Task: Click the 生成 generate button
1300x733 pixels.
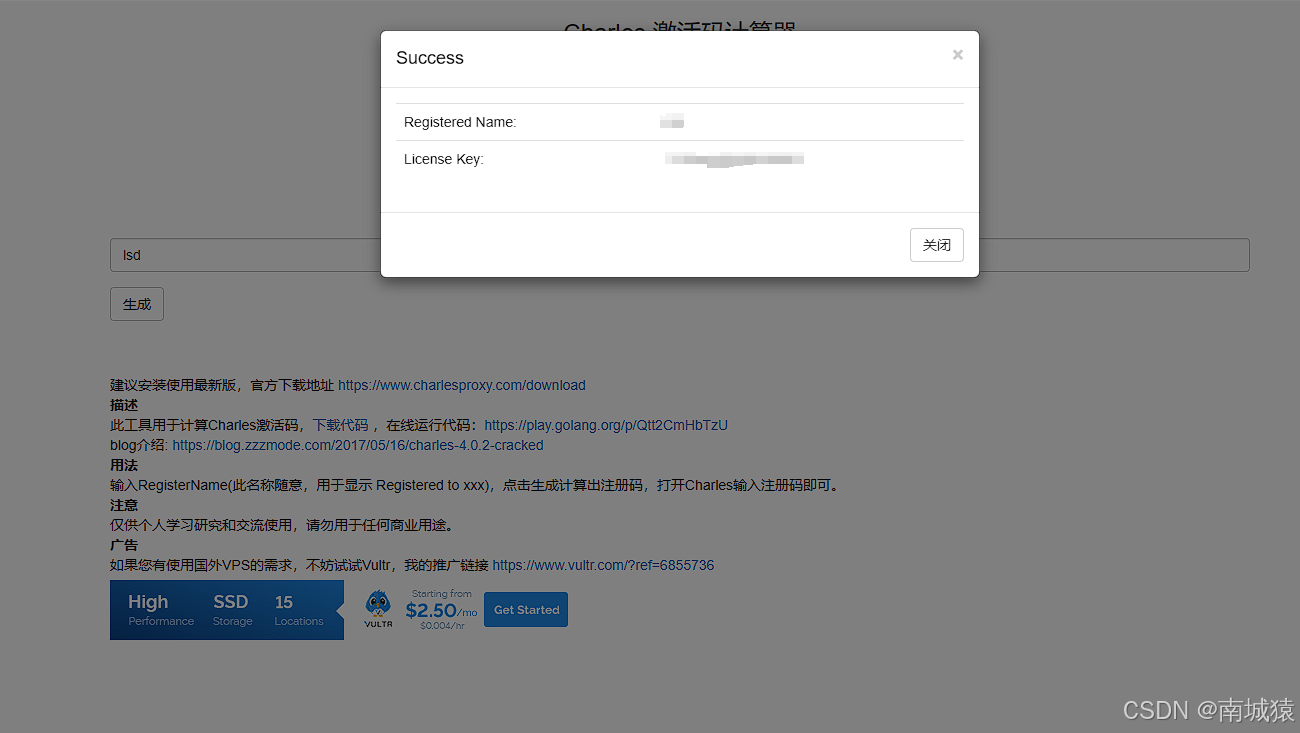Action: [137, 304]
